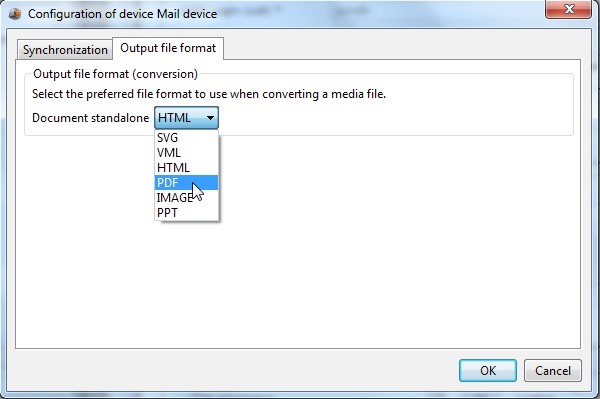Collapse the list using the combo box arrow
Screen dimensions: 600x399
pyautogui.click(x=210, y=118)
